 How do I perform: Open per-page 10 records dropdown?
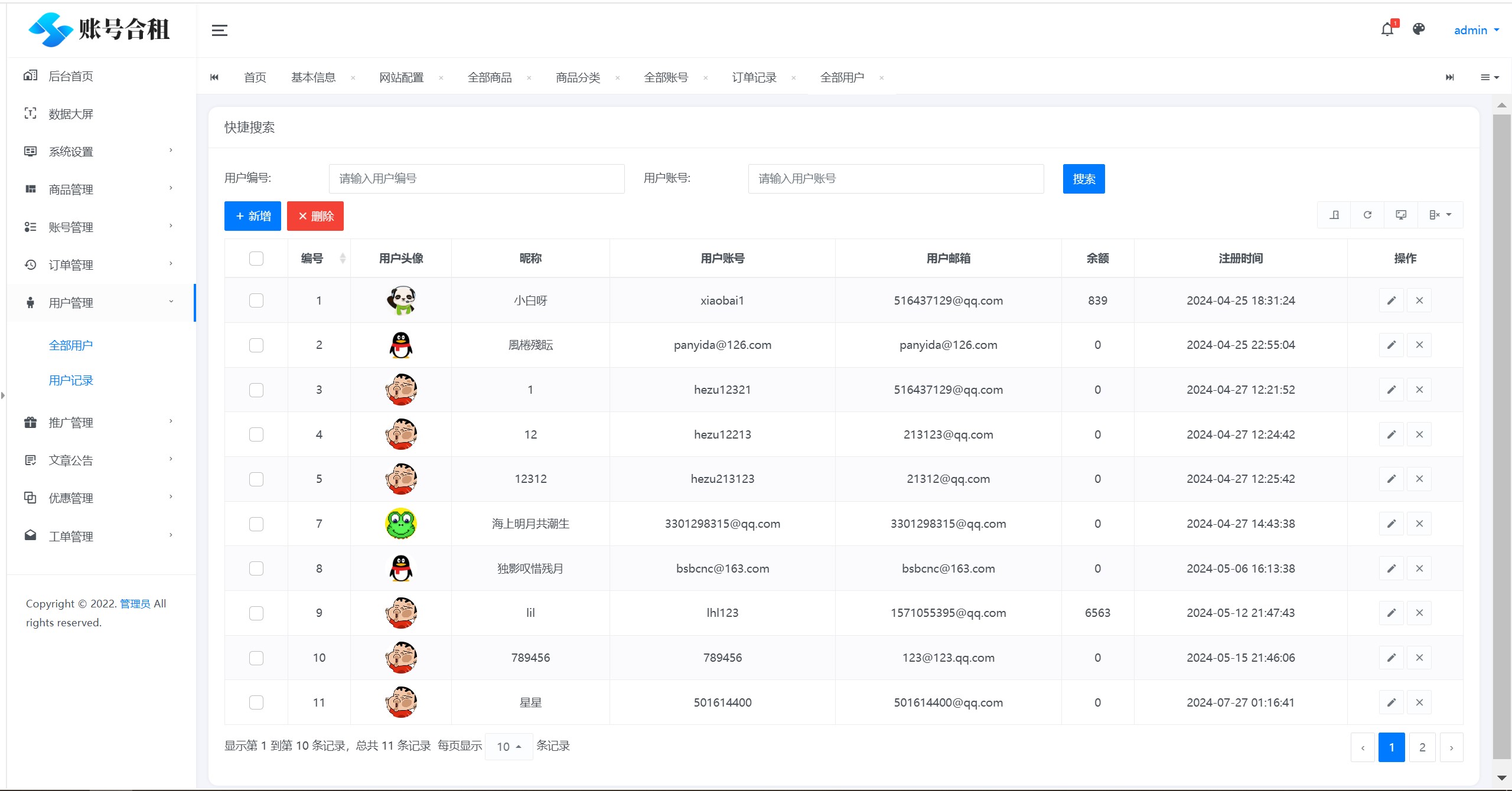click(509, 747)
